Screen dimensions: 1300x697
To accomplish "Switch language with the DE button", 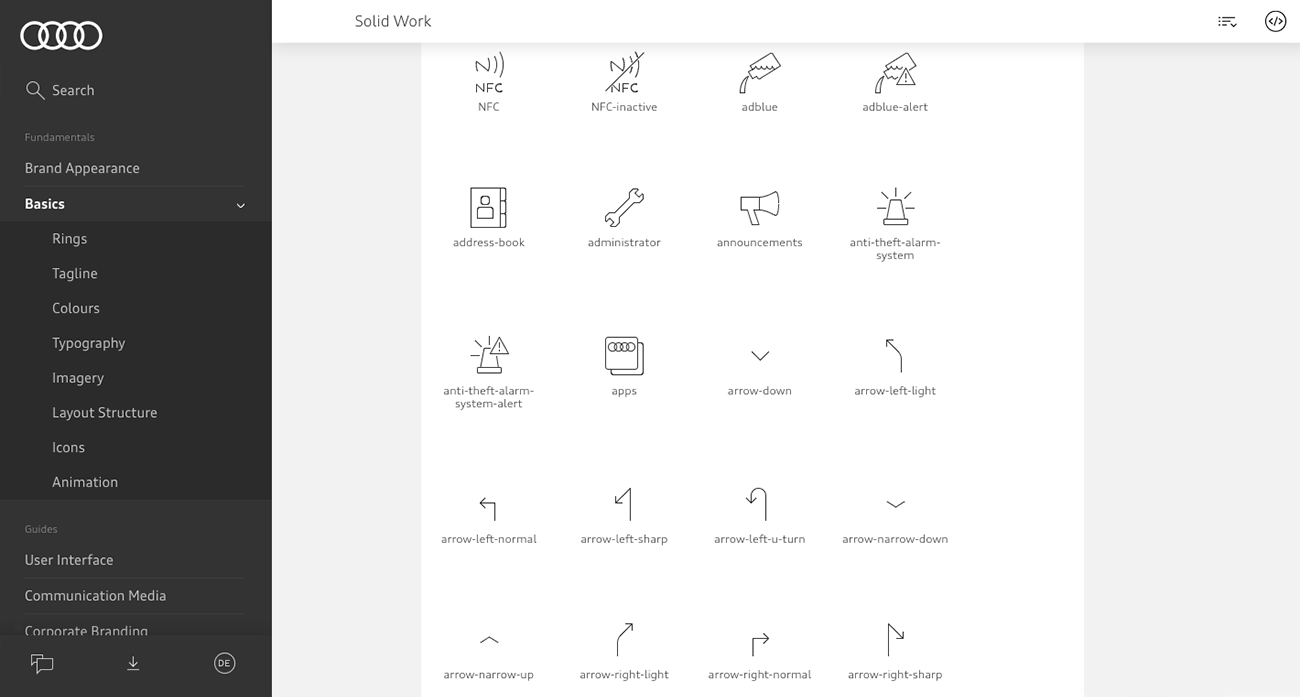I will [224, 663].
